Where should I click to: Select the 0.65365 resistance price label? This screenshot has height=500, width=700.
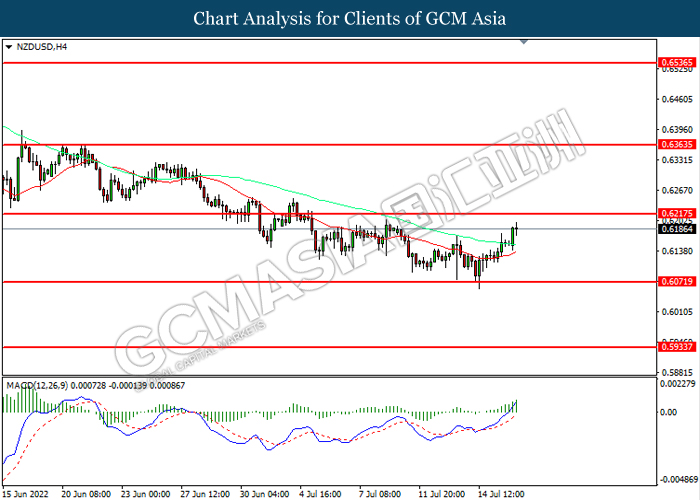click(x=677, y=62)
